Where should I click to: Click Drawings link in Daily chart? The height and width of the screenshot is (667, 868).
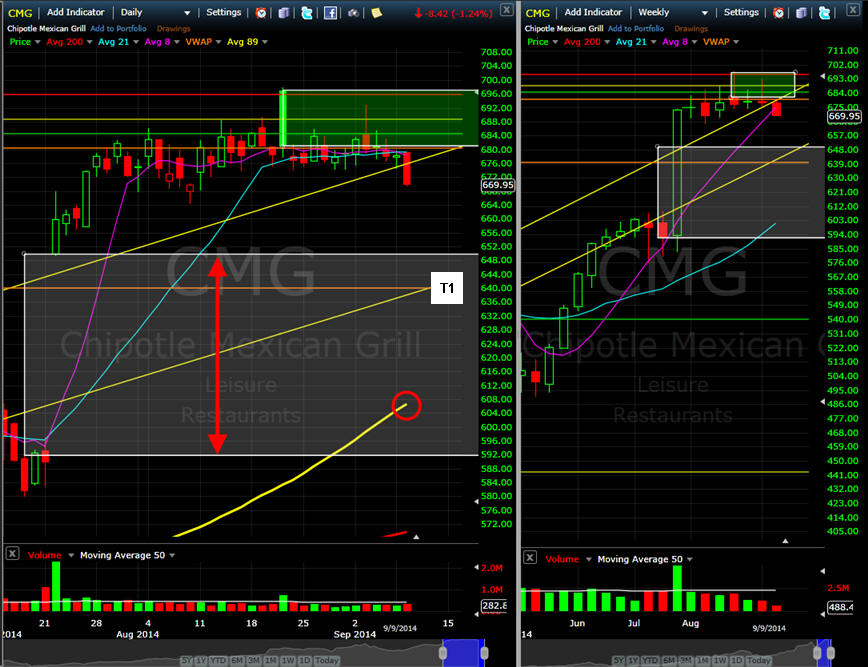173,28
